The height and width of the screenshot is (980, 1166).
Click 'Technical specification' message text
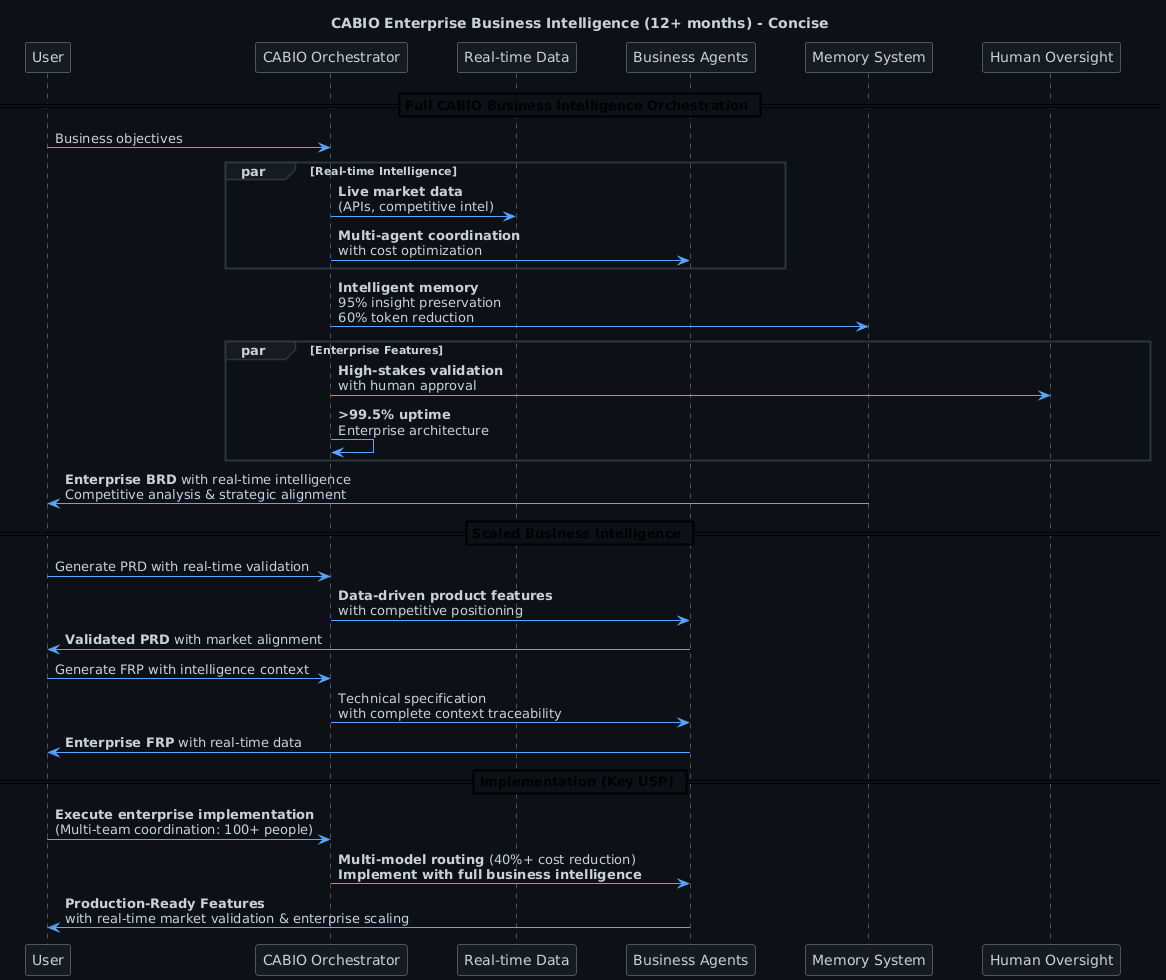pos(411,698)
